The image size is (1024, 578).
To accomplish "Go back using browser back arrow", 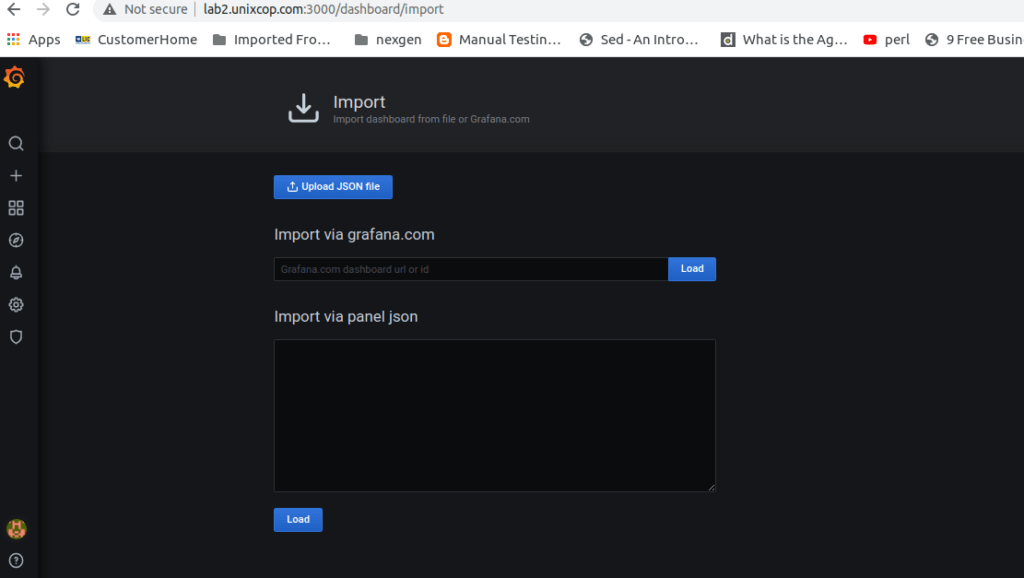I will (x=14, y=9).
